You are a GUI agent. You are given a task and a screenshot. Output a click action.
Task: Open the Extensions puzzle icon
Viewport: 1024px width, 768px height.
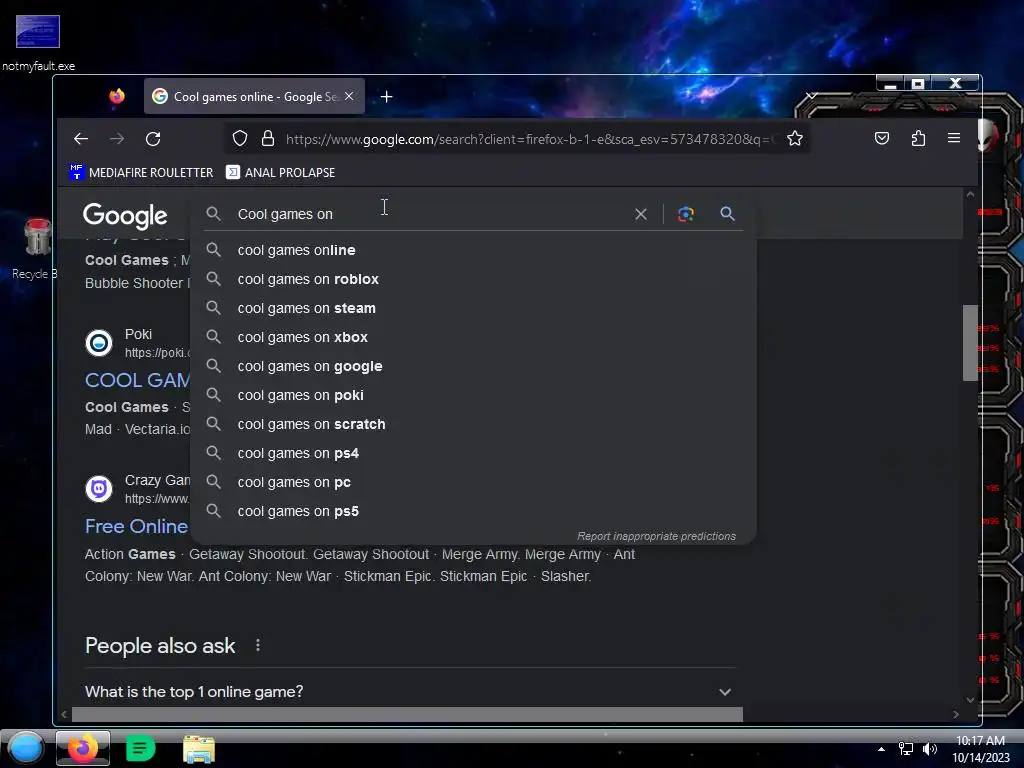(918, 138)
